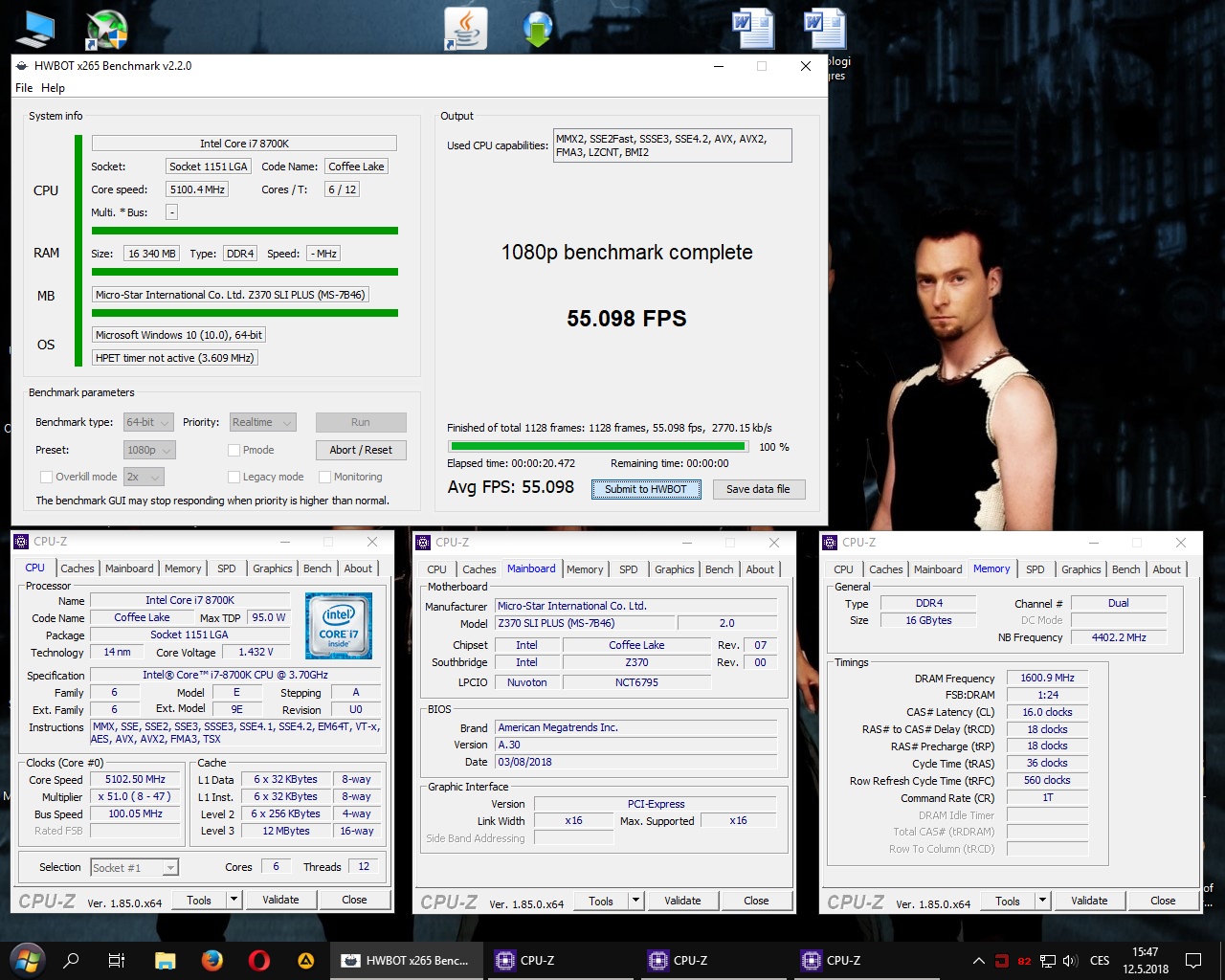Expand Tools arrow in CPU-Z CPU window
1225x980 pixels.
pyautogui.click(x=234, y=900)
